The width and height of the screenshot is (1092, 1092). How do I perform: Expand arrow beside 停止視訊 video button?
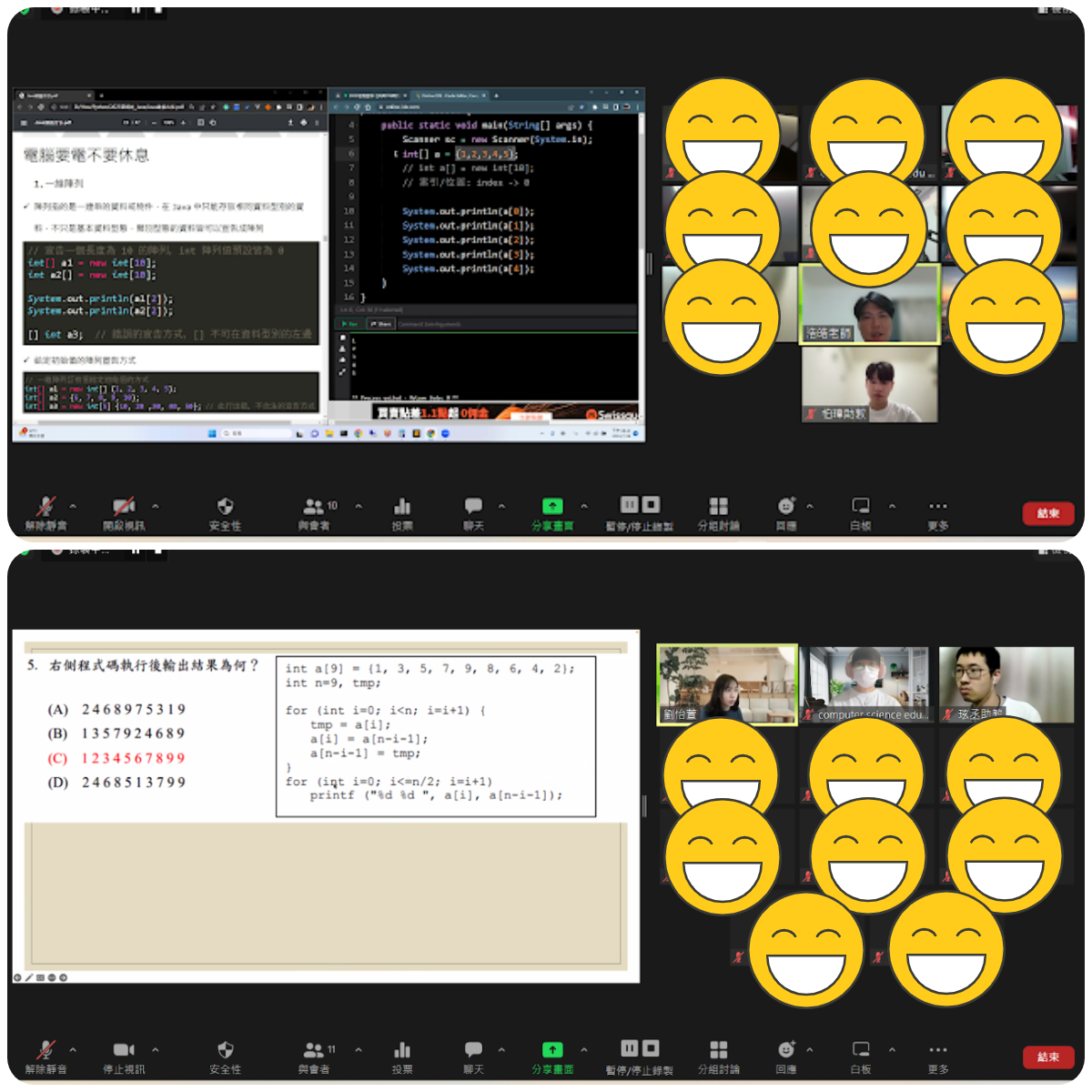[x=156, y=1050]
